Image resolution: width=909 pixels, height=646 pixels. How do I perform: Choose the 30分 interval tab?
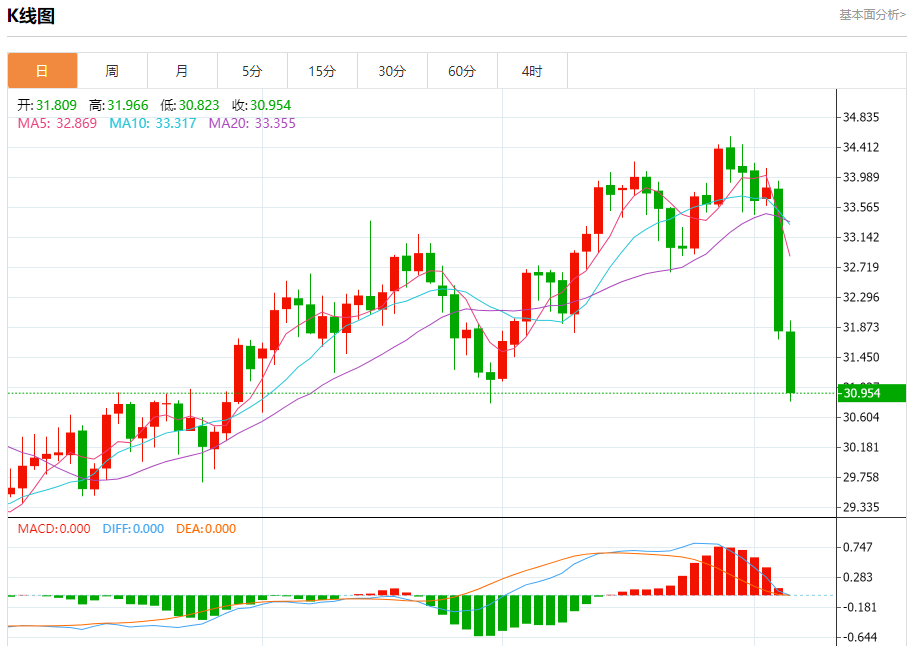pos(392,71)
